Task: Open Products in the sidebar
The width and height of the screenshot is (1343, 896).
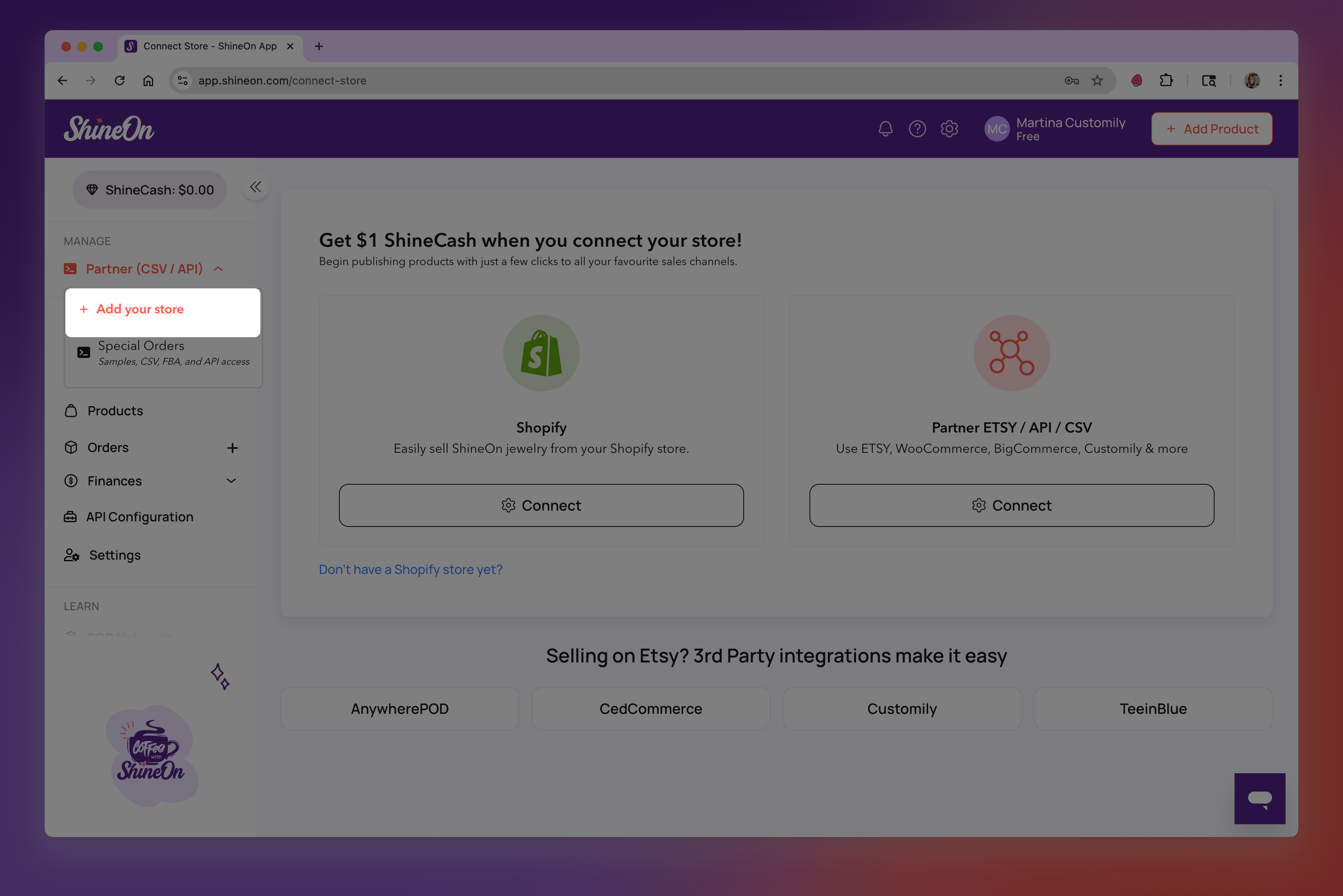Action: click(x=115, y=411)
